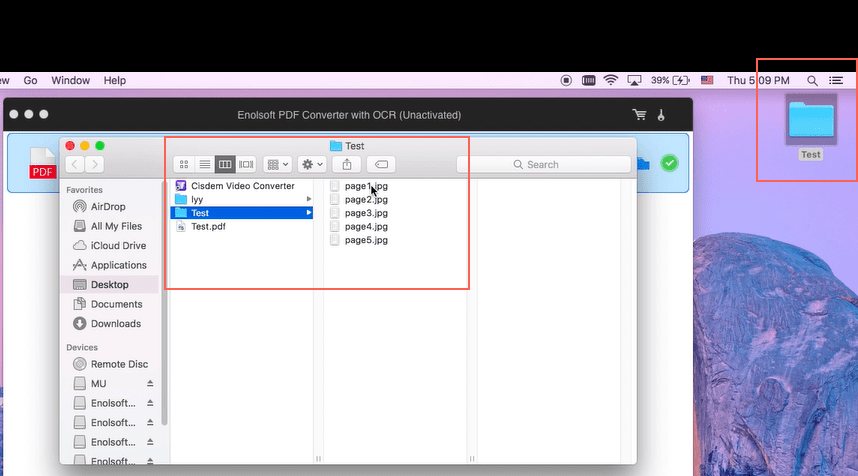
Task: Select the Test folder on desktop
Action: (x=811, y=127)
